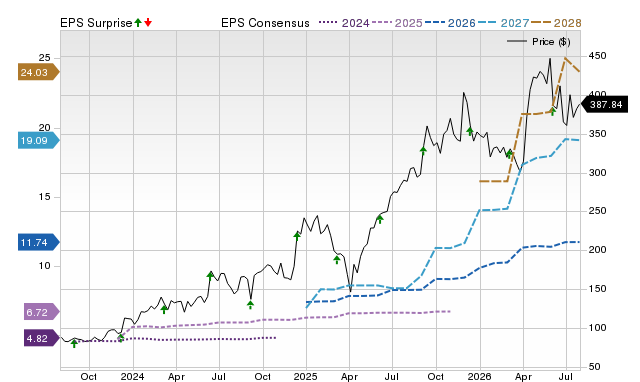Viewport: 640px width, 382px height.
Task: Click the 10 label on the EPS axis
Action: pos(44,266)
